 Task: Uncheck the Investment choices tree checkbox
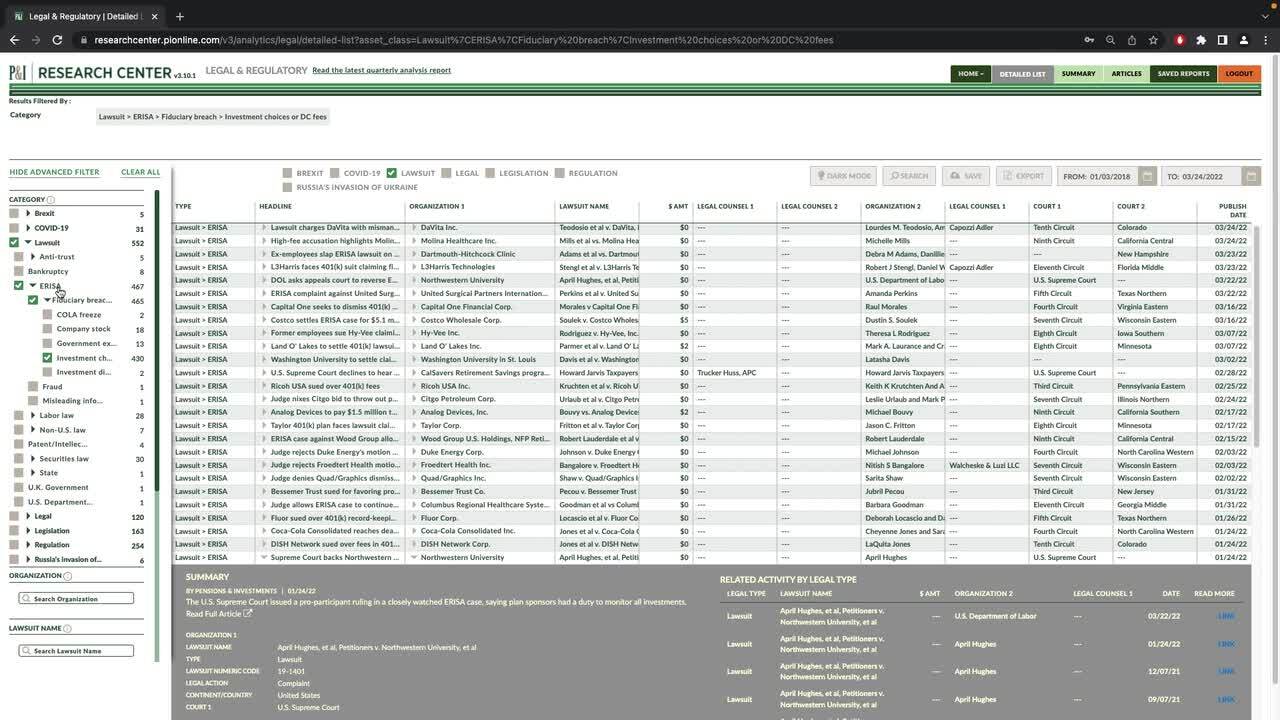[47, 358]
